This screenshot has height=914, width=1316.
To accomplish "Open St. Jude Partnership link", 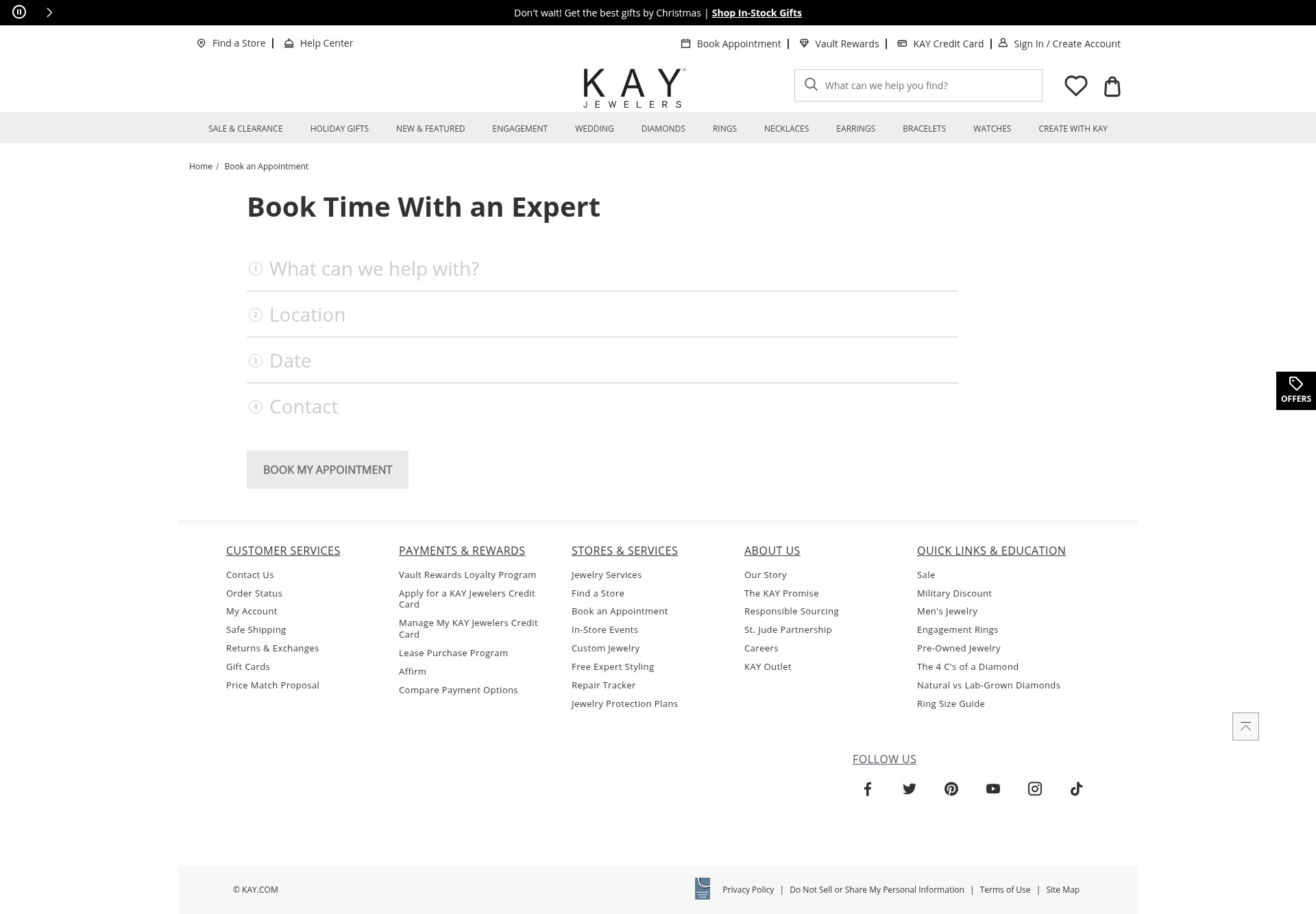I will click(788, 629).
